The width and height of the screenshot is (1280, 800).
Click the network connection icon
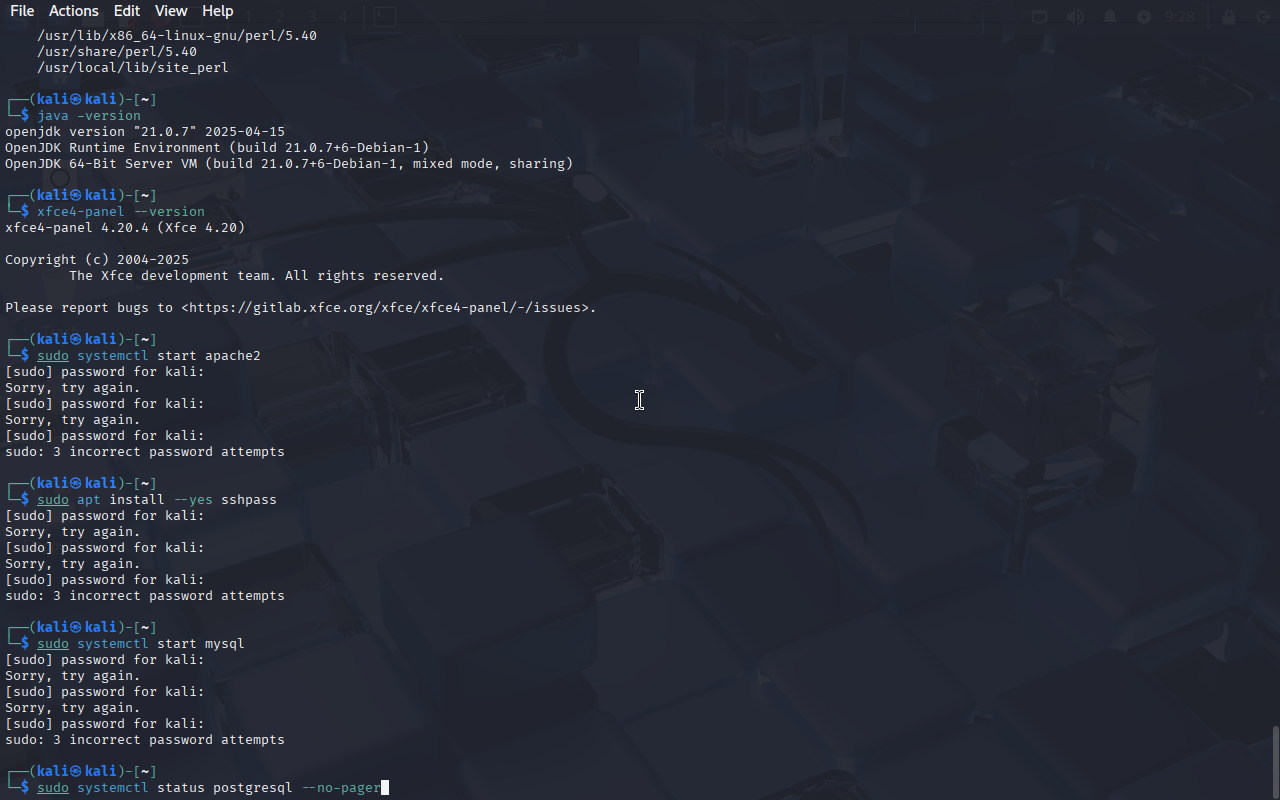1040,16
